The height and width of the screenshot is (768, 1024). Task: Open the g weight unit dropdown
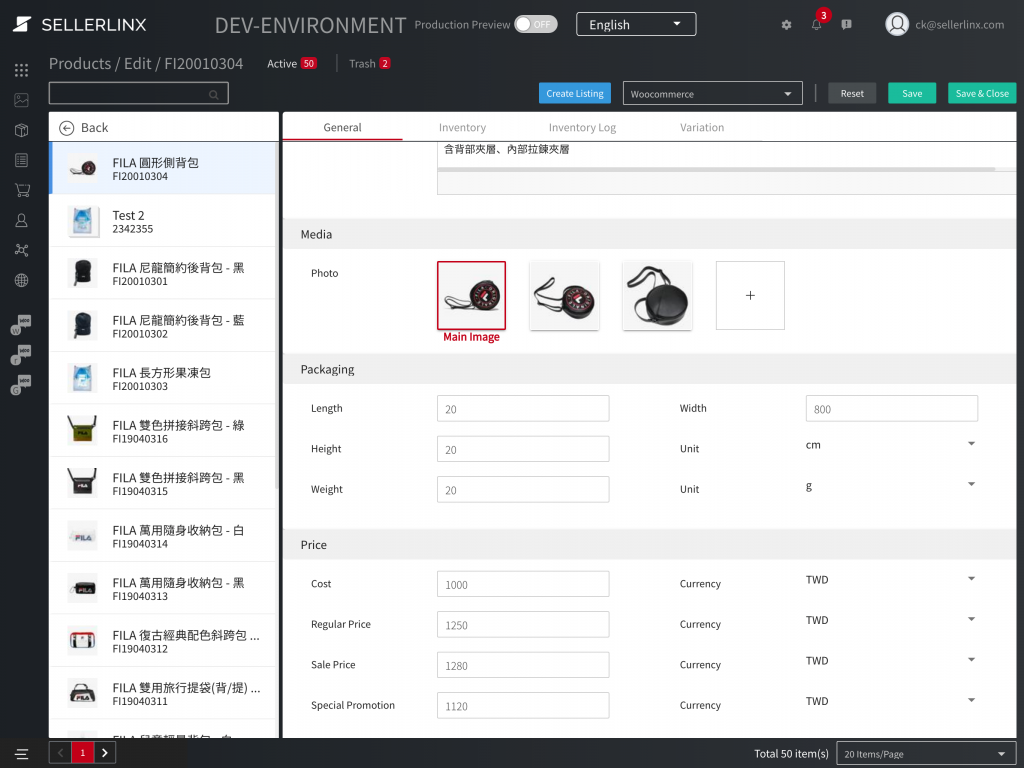(891, 485)
